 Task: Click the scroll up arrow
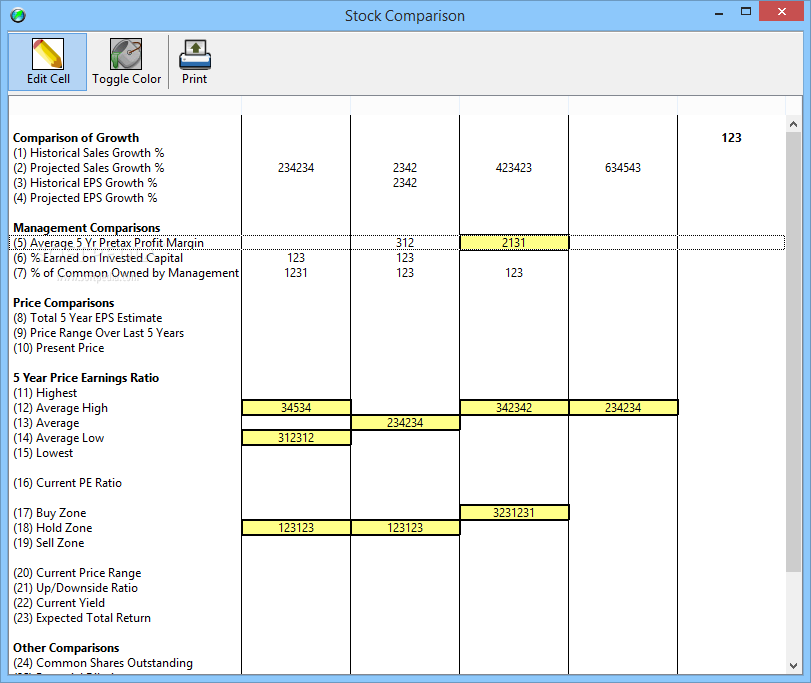(x=793, y=124)
